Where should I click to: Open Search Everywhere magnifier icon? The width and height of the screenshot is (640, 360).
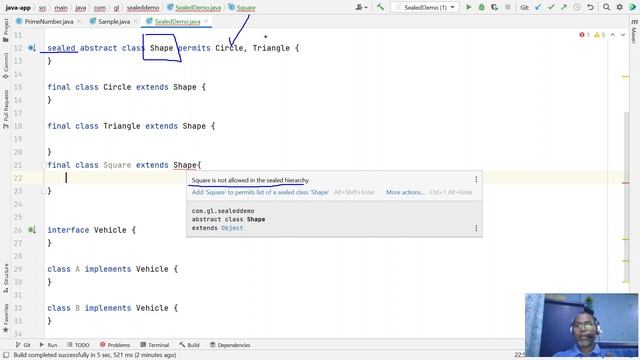[607, 7]
